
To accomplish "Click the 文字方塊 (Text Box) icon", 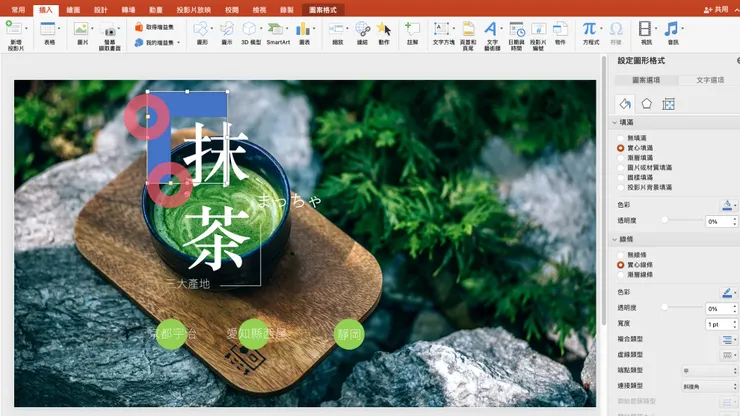I will pos(441,29).
